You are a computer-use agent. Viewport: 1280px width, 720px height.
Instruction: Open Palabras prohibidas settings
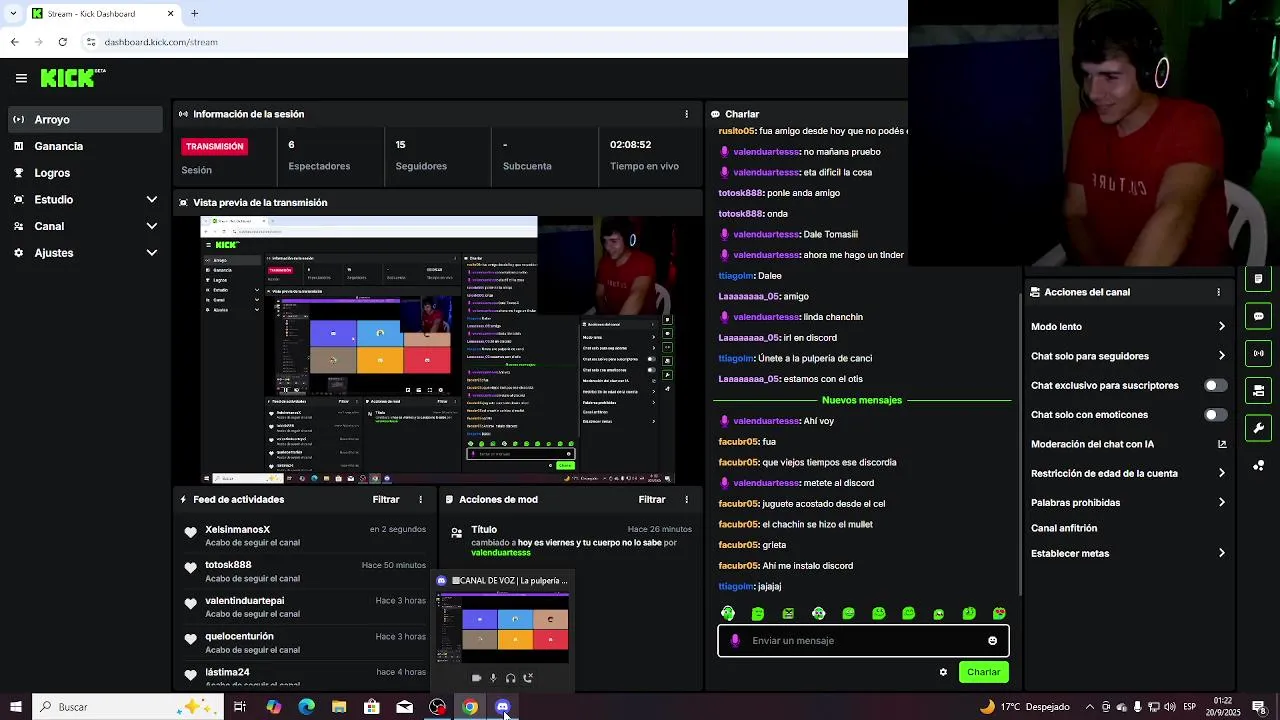(x=1128, y=503)
